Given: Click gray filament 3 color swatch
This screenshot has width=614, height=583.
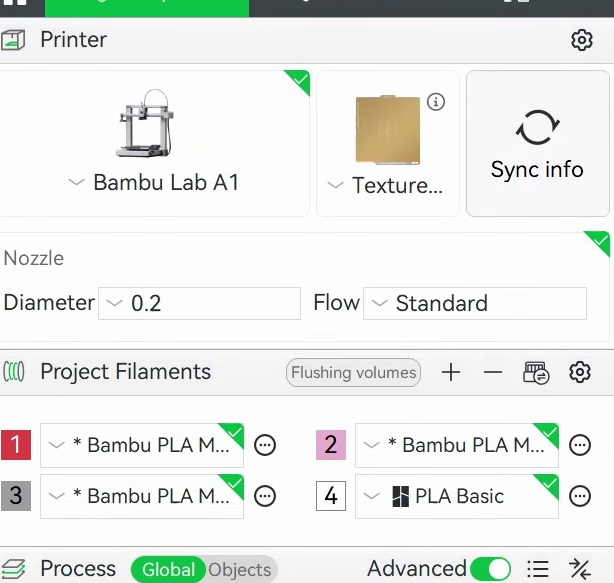Looking at the screenshot, I should (x=16, y=496).
